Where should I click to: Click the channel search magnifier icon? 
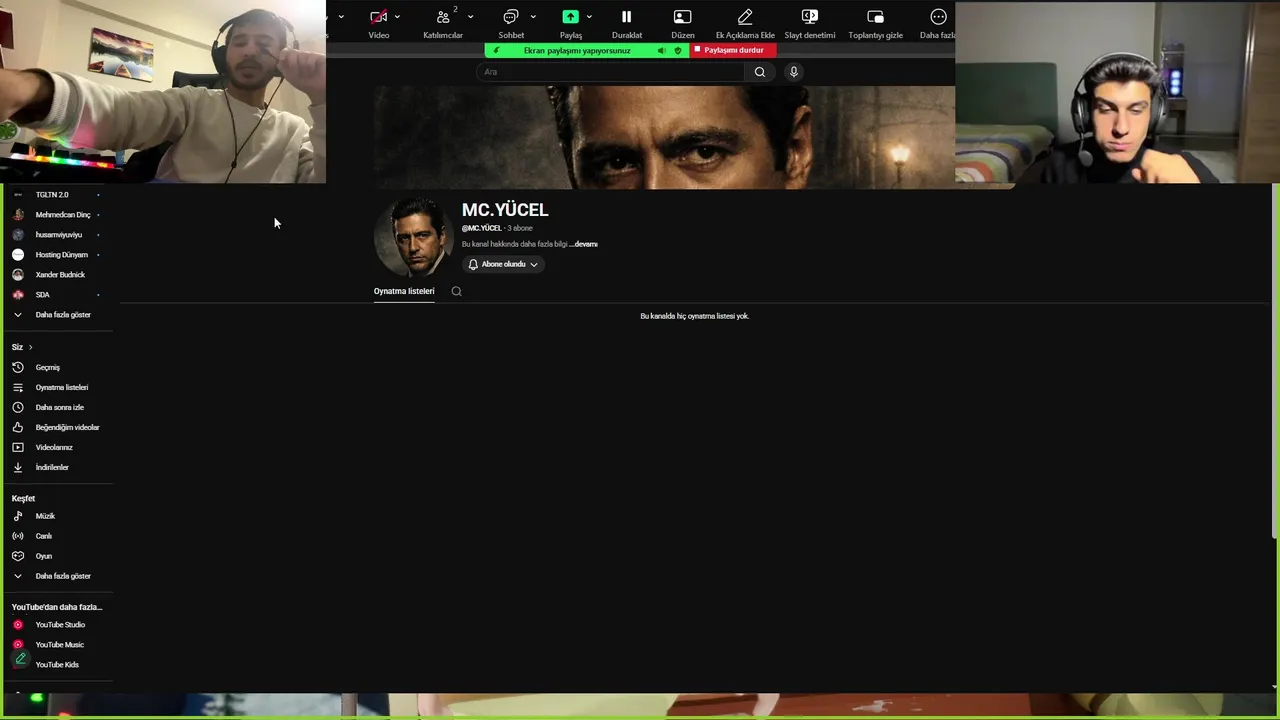point(456,291)
